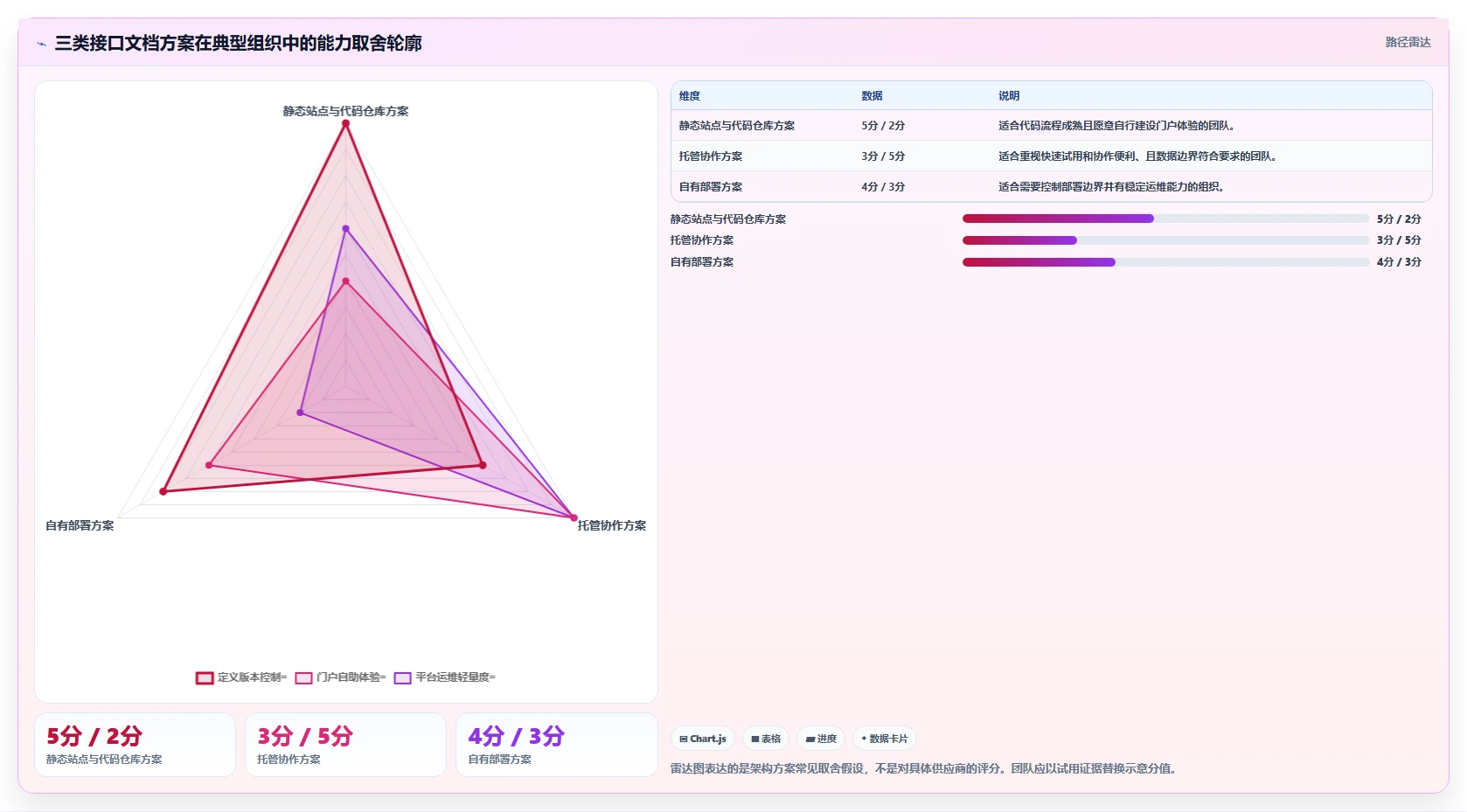The height and width of the screenshot is (812, 1467).
Task: Select the 静态站点与代码仓库方案 table row name
Action: click(x=737, y=126)
